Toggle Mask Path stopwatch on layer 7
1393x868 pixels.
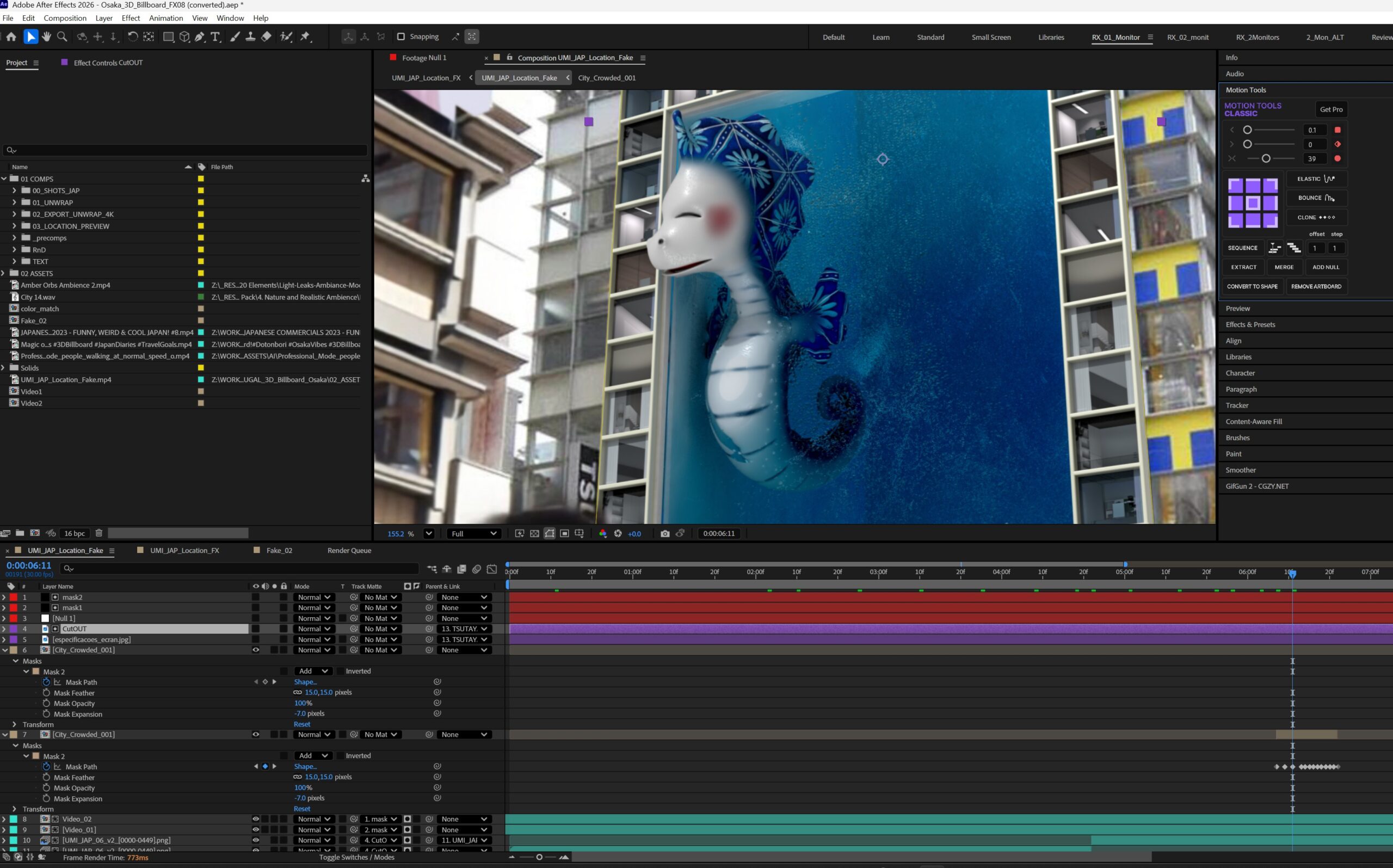(46, 766)
